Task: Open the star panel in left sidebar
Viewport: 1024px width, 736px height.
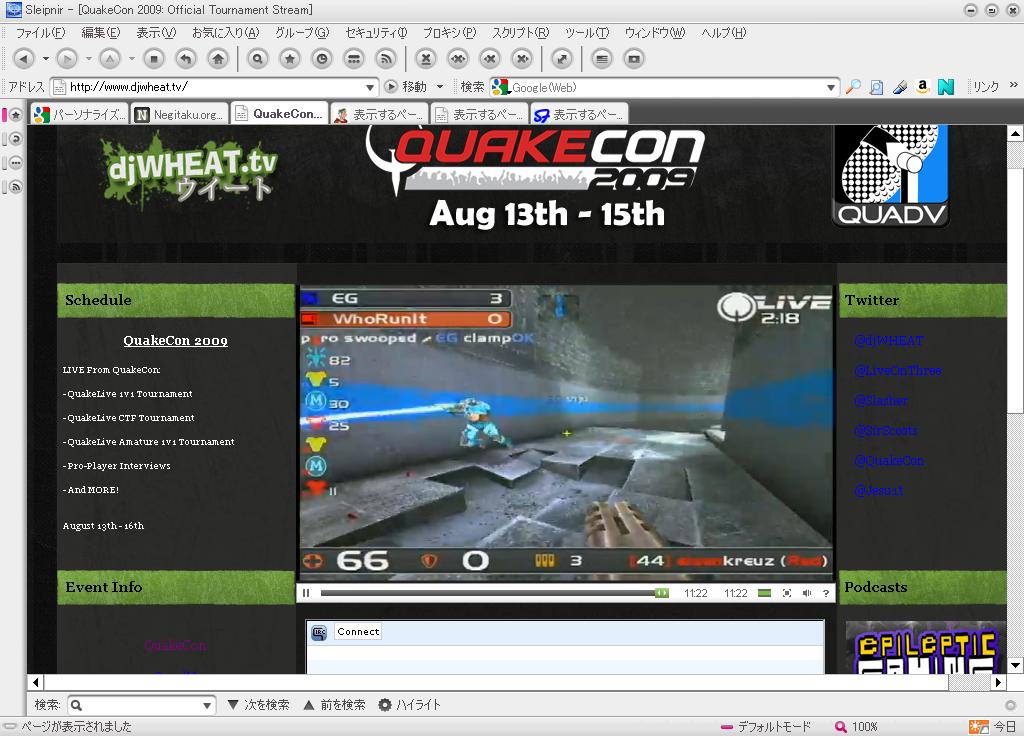Action: pyautogui.click(x=16, y=115)
